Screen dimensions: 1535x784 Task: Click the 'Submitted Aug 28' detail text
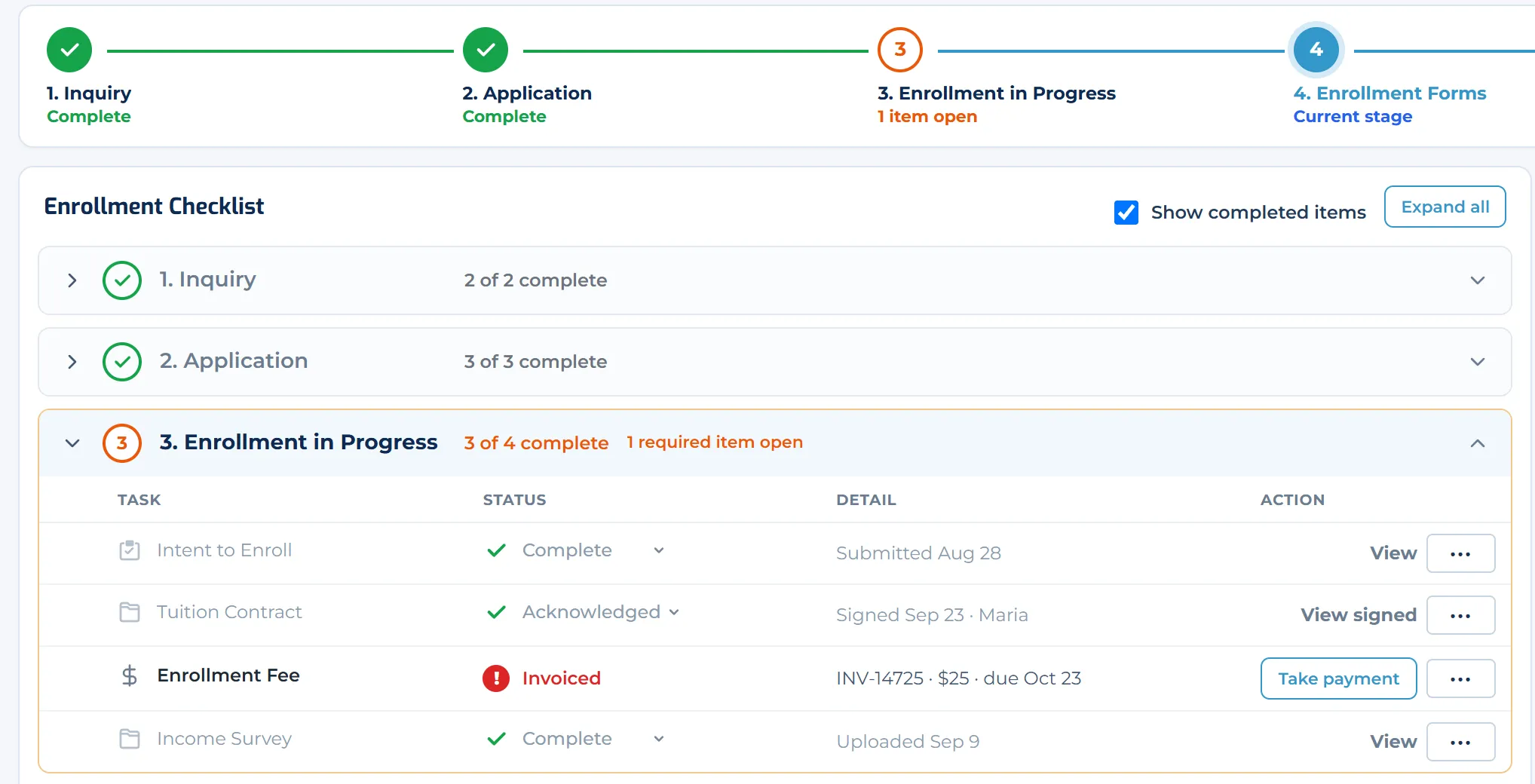point(918,553)
